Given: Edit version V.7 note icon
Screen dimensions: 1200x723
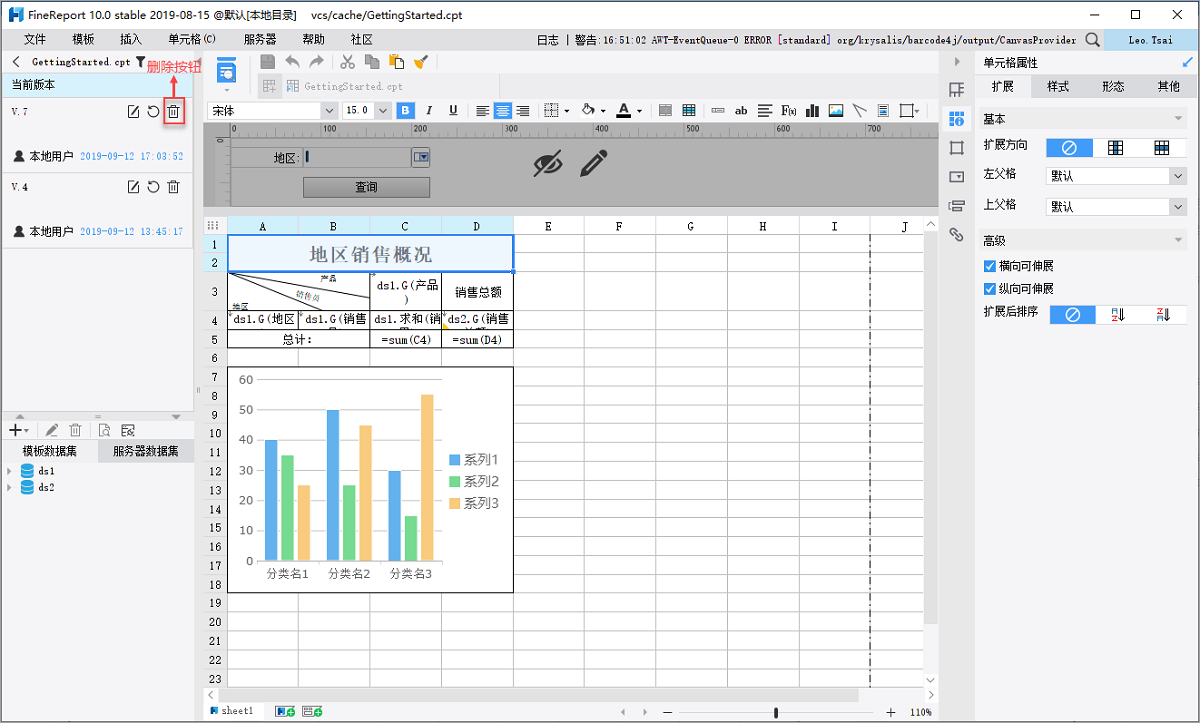Looking at the screenshot, I should tap(133, 111).
